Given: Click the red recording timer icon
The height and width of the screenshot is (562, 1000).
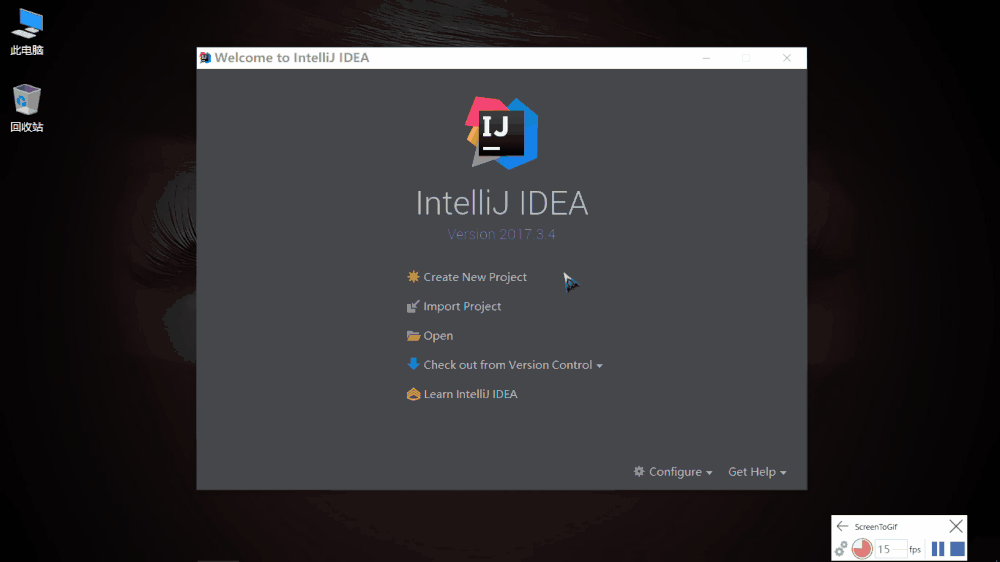Looking at the screenshot, I should (862, 549).
